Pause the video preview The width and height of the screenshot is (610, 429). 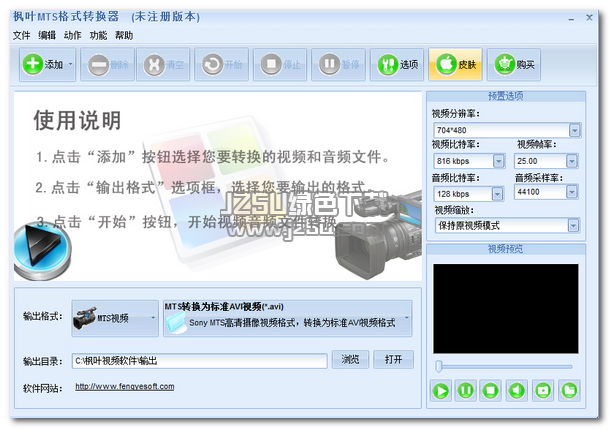466,390
